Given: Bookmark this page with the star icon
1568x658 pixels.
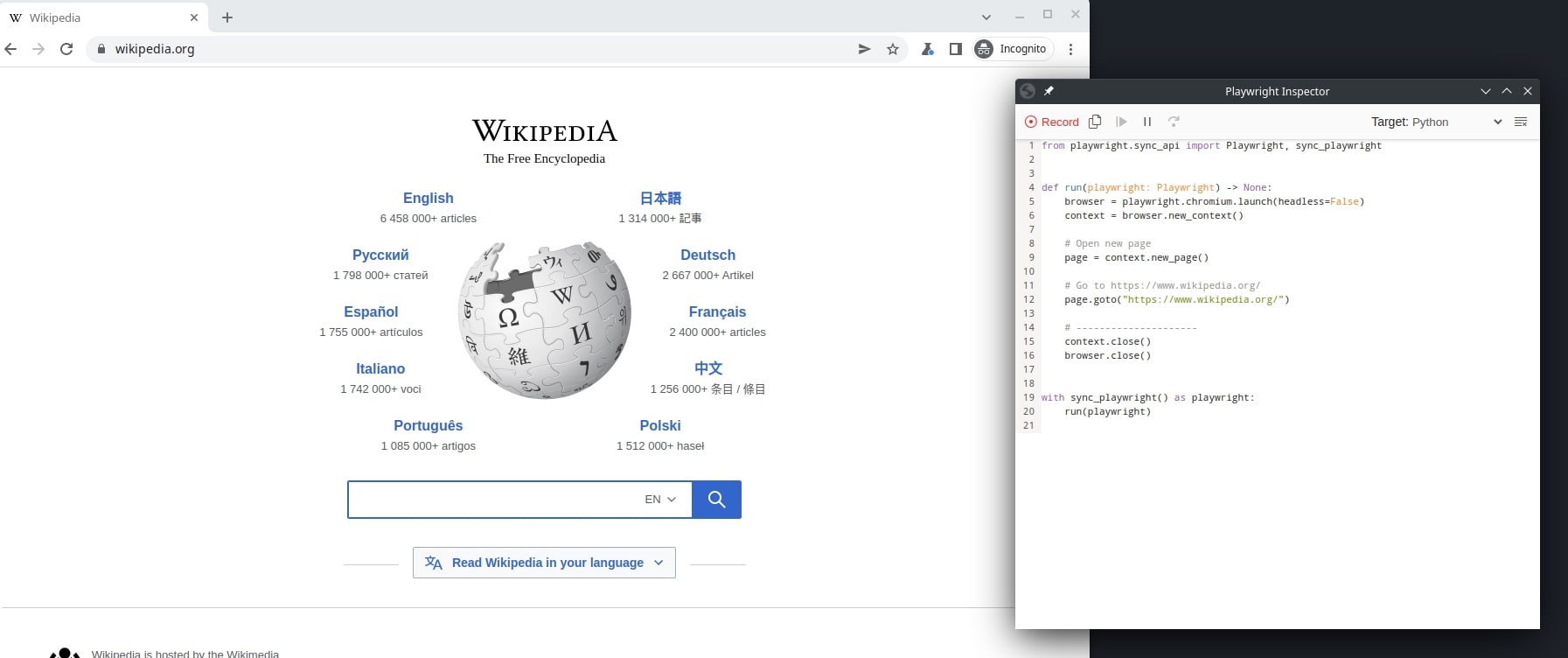Looking at the screenshot, I should (893, 49).
